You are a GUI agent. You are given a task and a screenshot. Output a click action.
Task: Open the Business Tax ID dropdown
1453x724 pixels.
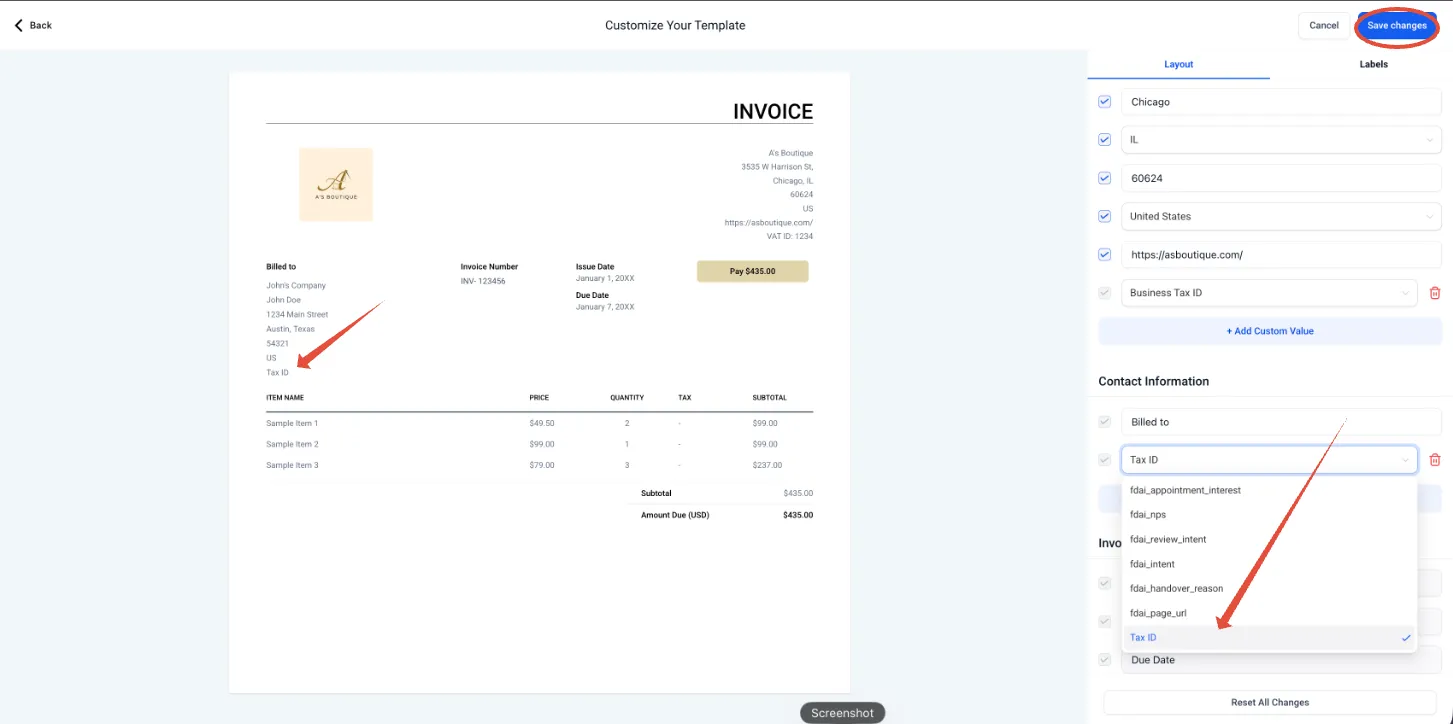1269,293
